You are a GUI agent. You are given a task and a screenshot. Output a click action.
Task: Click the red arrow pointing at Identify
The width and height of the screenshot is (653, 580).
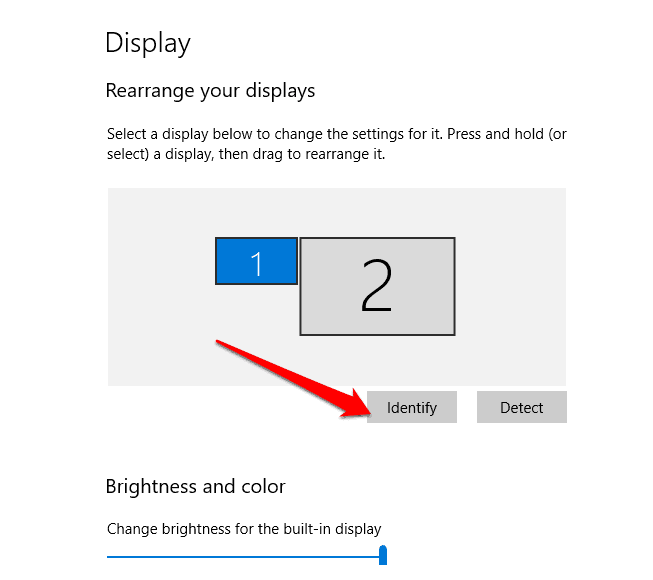point(290,375)
